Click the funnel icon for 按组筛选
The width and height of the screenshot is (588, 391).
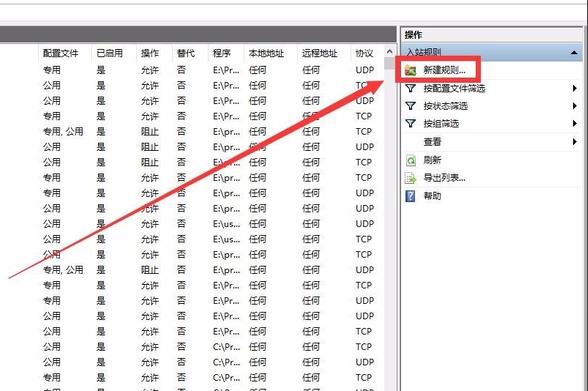pos(411,123)
